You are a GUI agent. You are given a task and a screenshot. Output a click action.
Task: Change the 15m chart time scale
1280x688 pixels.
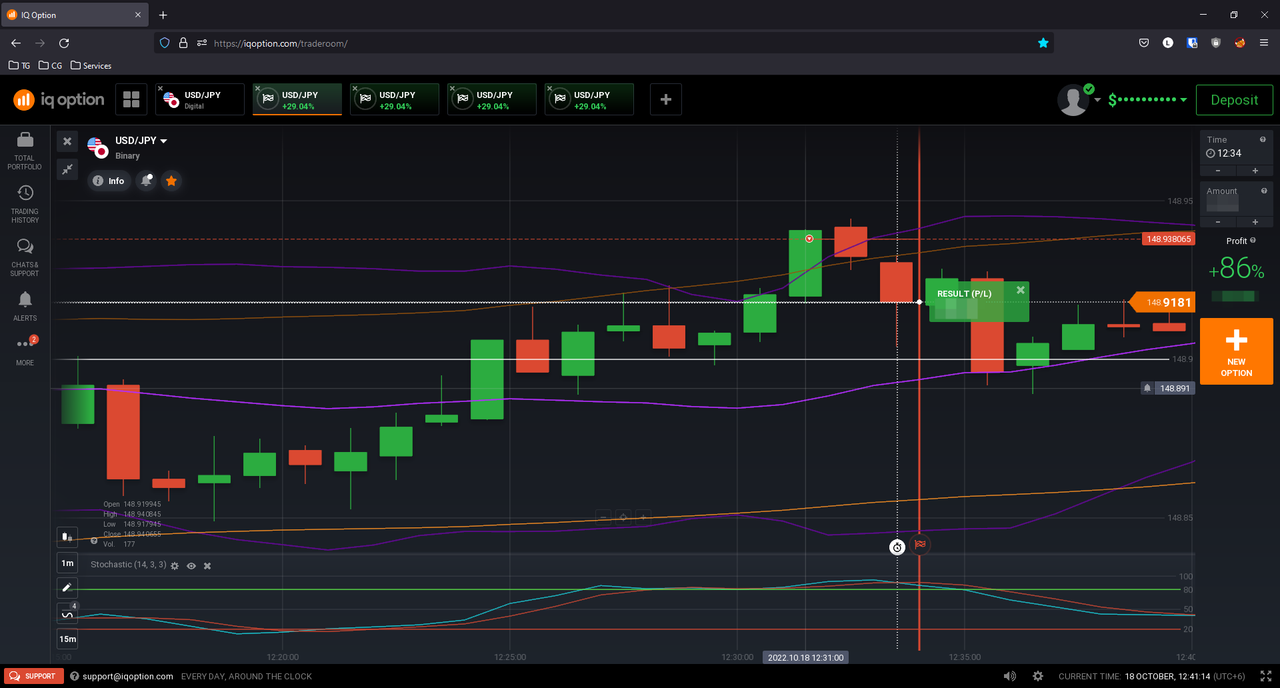(x=67, y=639)
